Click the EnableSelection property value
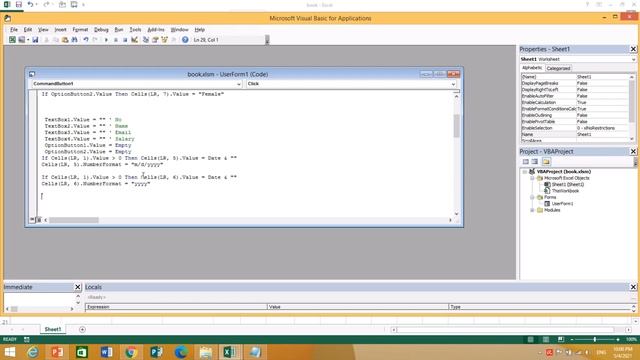 [x=602, y=128]
